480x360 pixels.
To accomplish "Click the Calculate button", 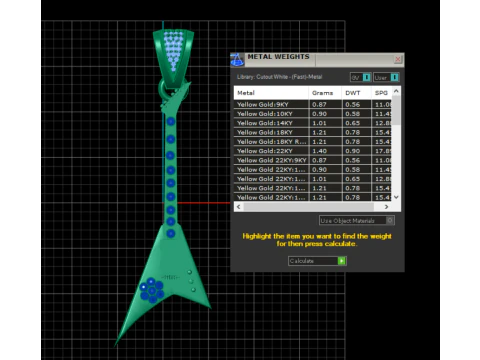I will tap(317, 261).
